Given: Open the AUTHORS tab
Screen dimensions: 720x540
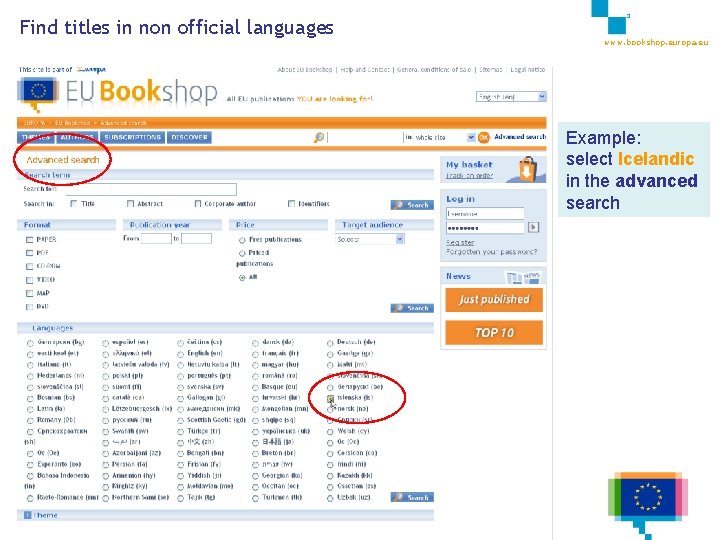Looking at the screenshot, I should click(77, 137).
